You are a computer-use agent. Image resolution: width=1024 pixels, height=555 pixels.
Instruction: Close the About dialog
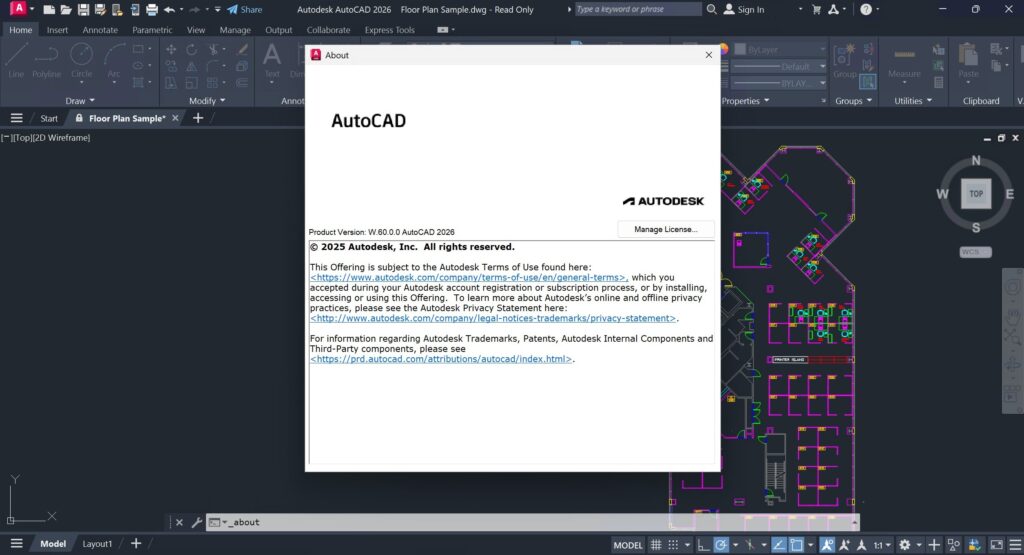click(709, 55)
